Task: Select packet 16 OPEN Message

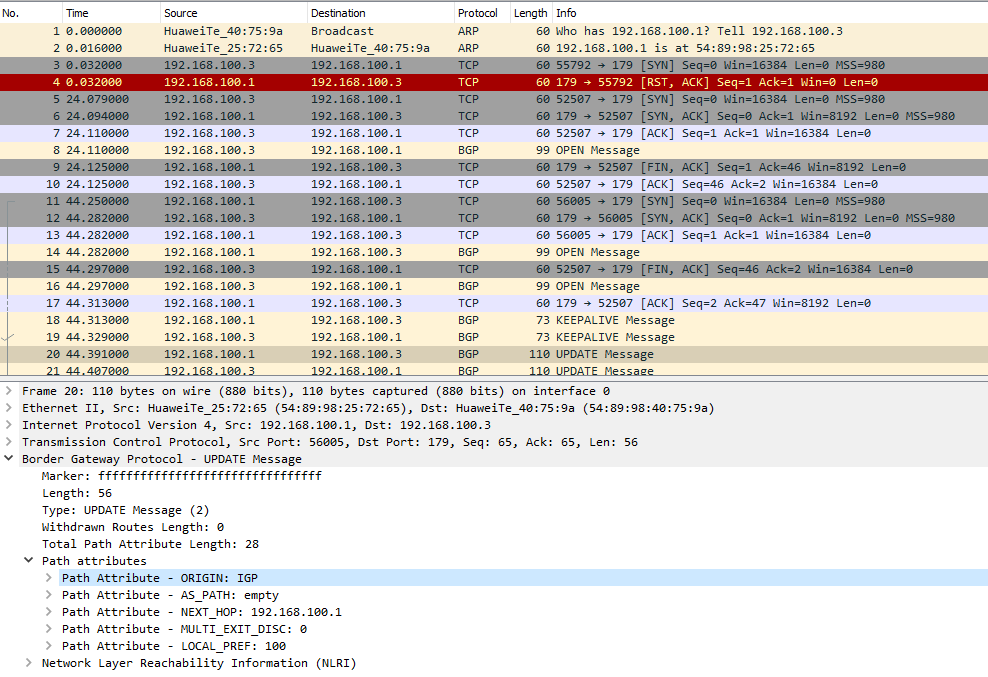Action: click(x=494, y=286)
